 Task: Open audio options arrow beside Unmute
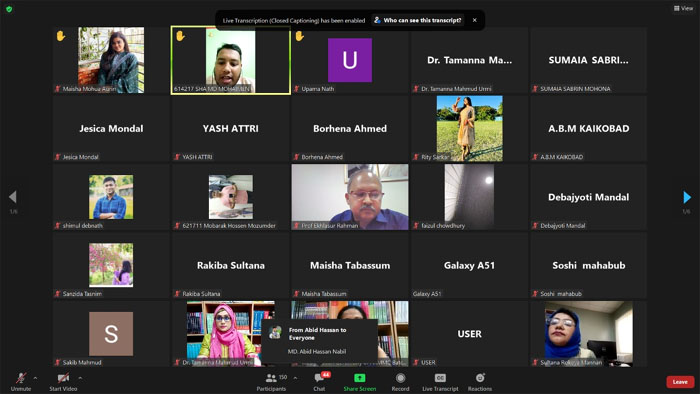[x=35, y=378]
